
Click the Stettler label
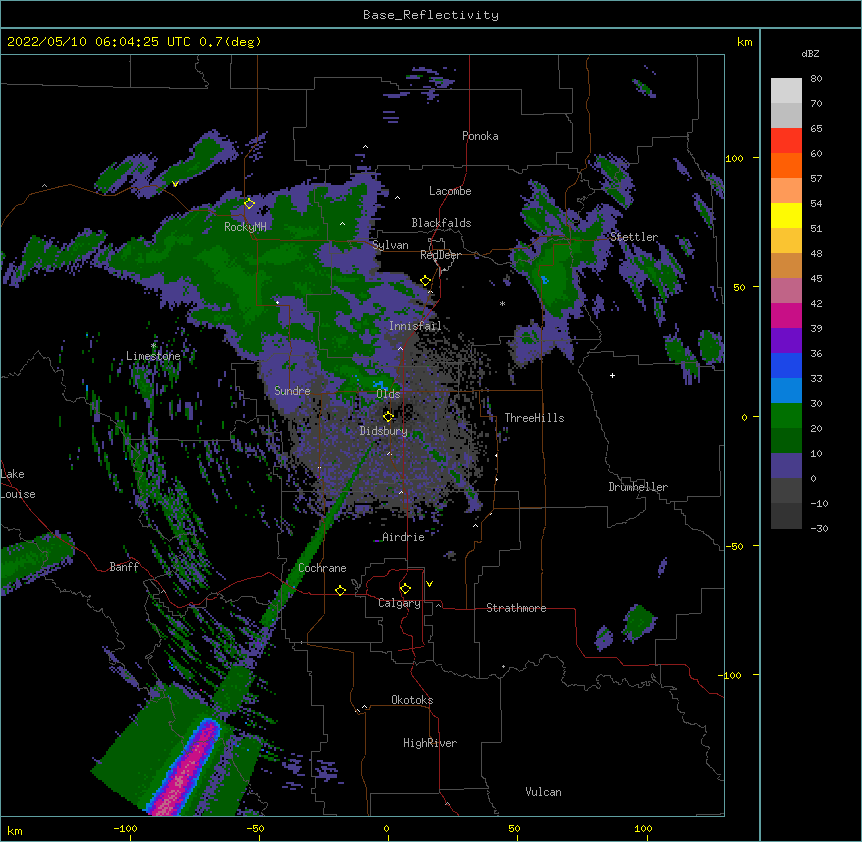[x=634, y=237]
